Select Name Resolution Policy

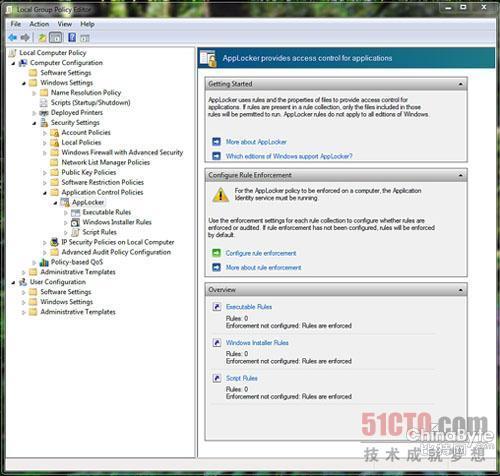(x=86, y=93)
